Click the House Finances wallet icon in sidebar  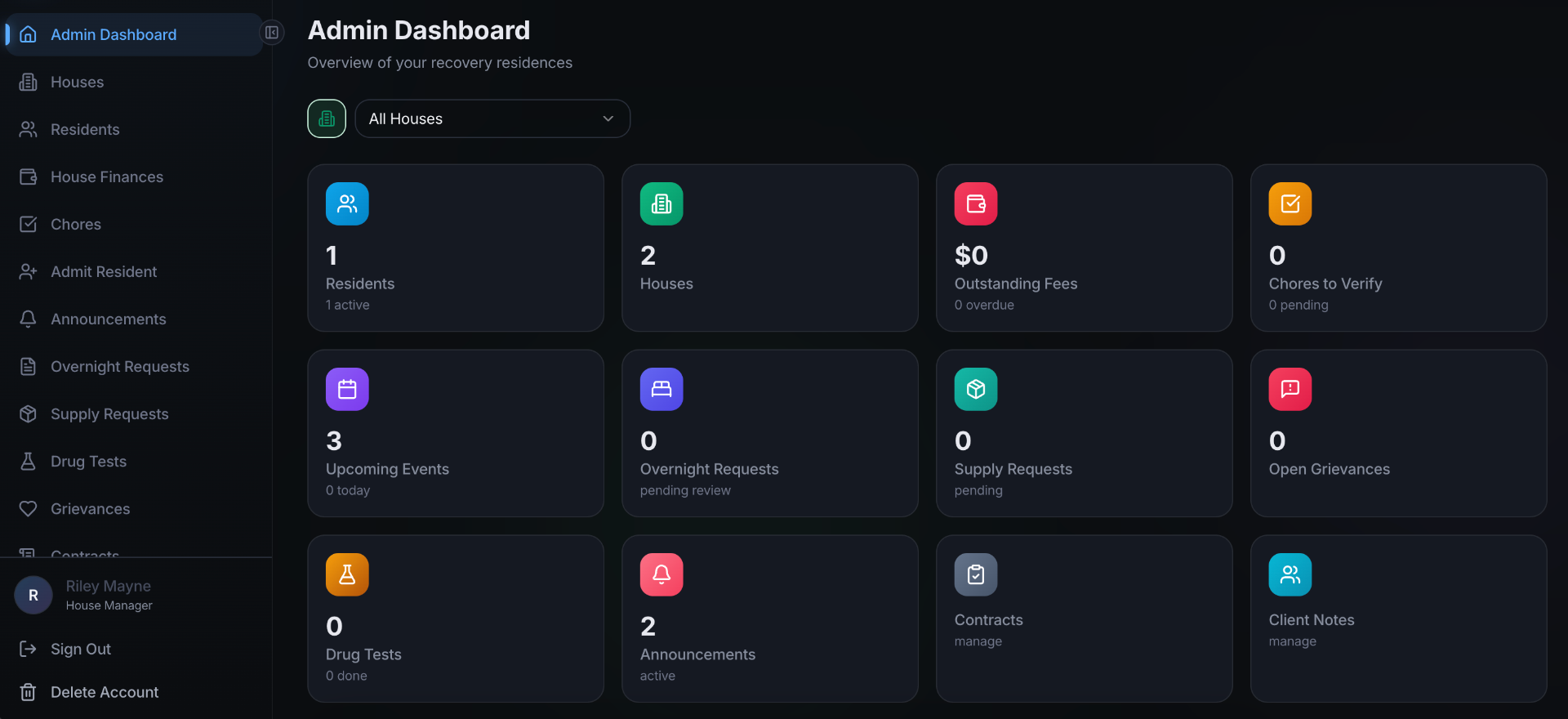[28, 176]
